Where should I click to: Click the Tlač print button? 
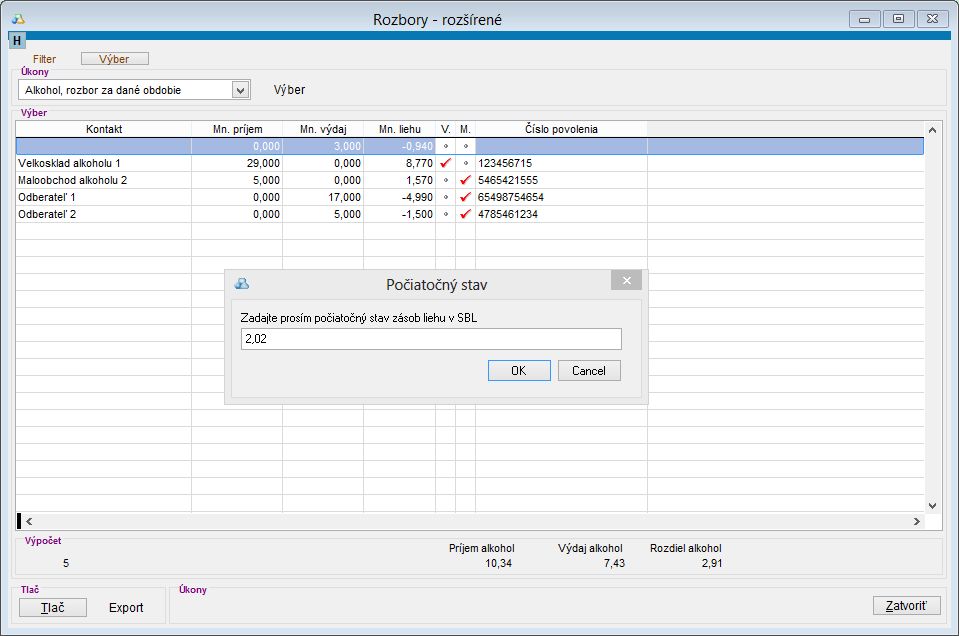click(x=53, y=607)
